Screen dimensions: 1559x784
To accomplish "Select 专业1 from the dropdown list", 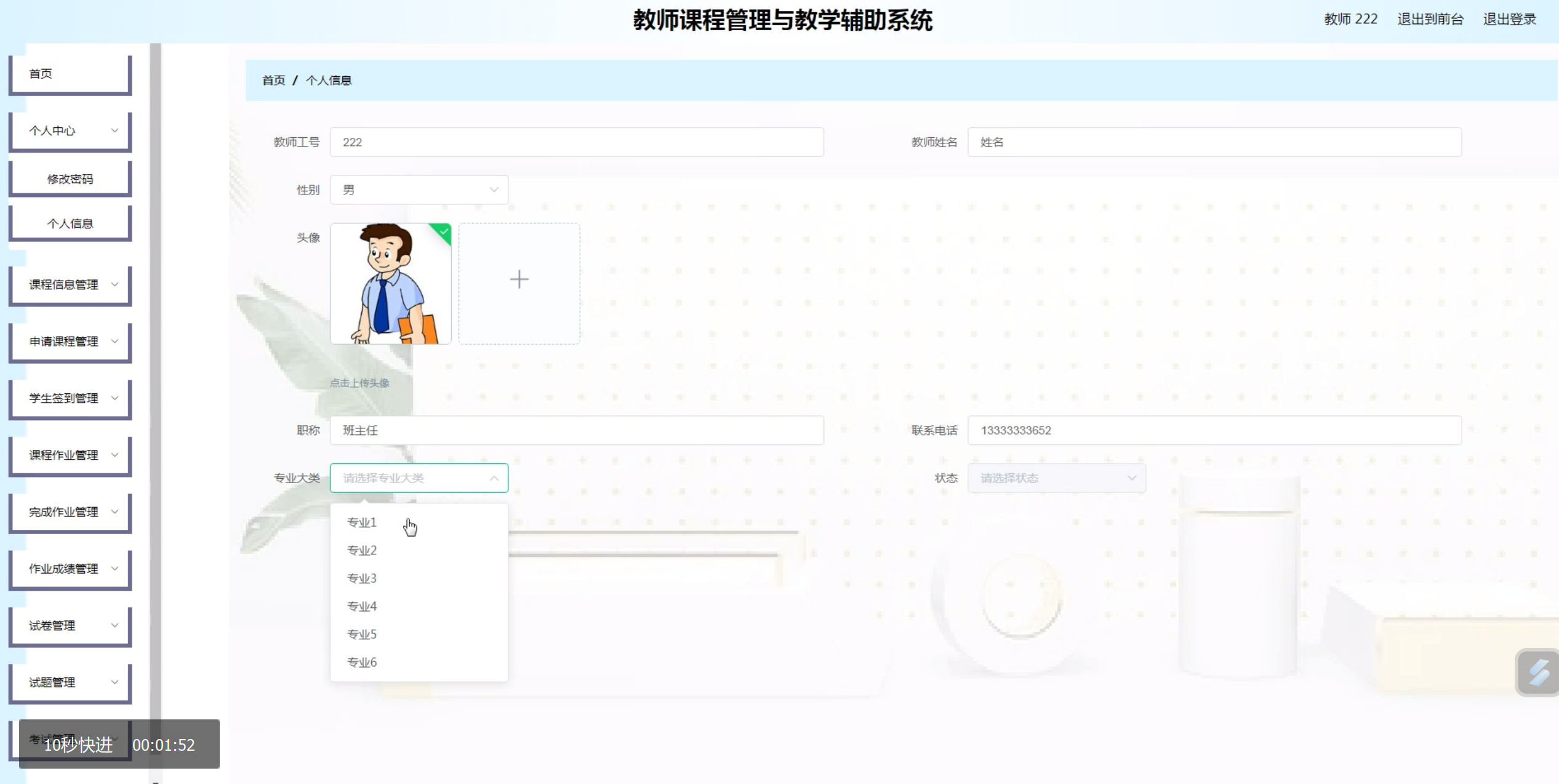I will coord(362,522).
